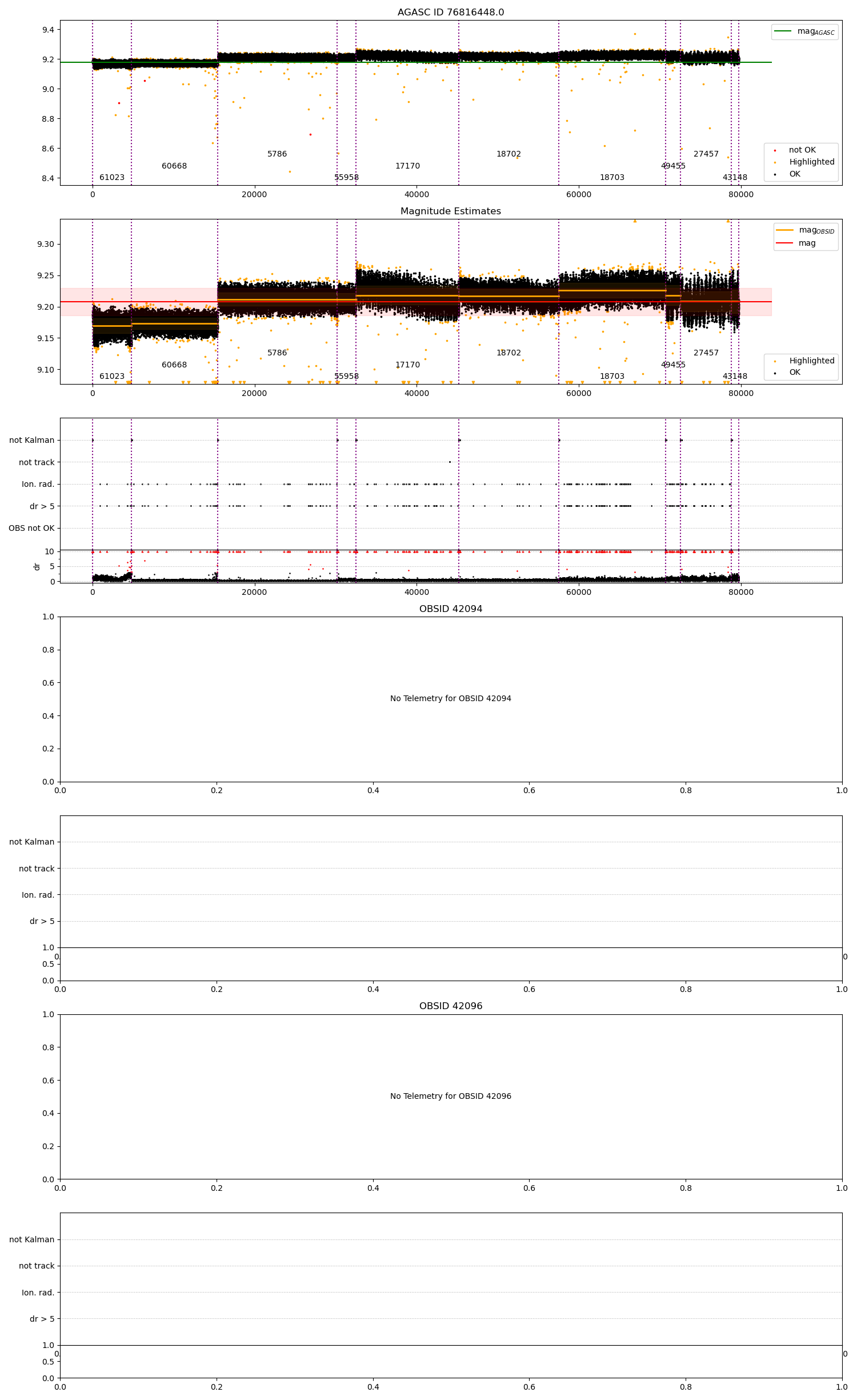Click 'not Kalman' label in the panel with OBS not OK
857x1400 pixels.
32,441
